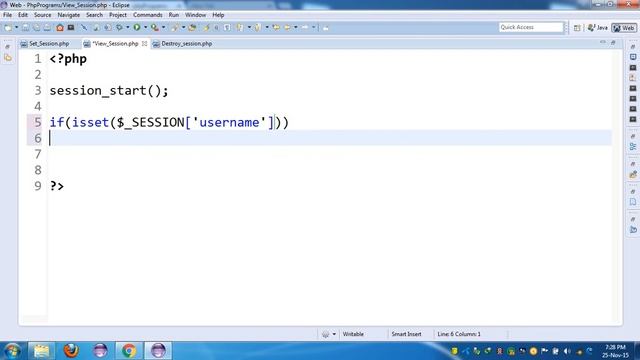The image size is (640, 360).
Task: Open the Window menu
Action: pos(195,15)
